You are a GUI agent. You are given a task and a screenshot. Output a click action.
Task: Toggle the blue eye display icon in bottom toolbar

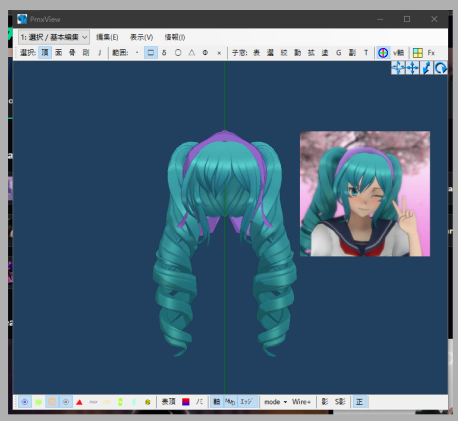pos(25,402)
